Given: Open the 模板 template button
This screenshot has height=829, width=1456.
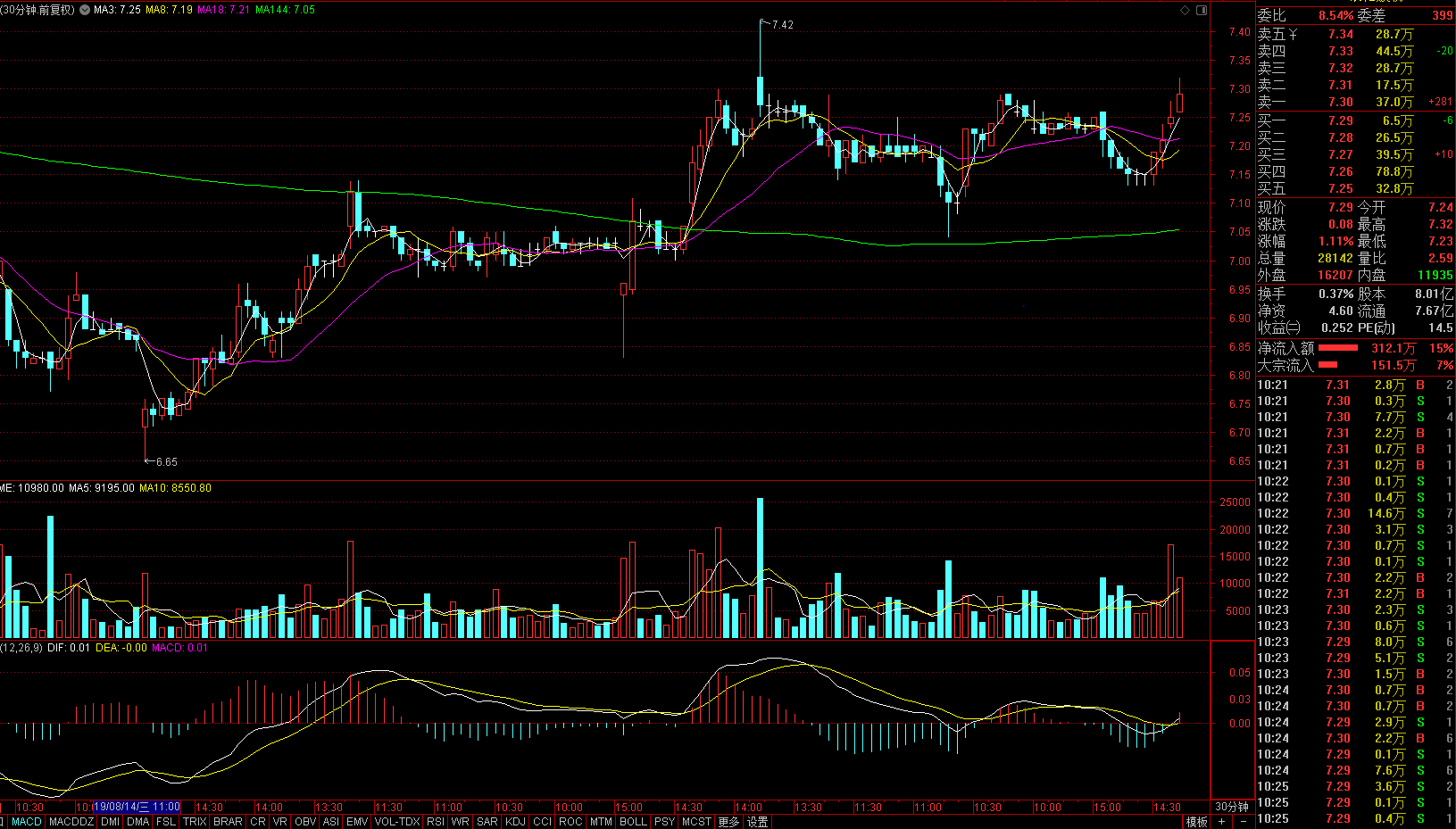Looking at the screenshot, I should coord(1196,821).
